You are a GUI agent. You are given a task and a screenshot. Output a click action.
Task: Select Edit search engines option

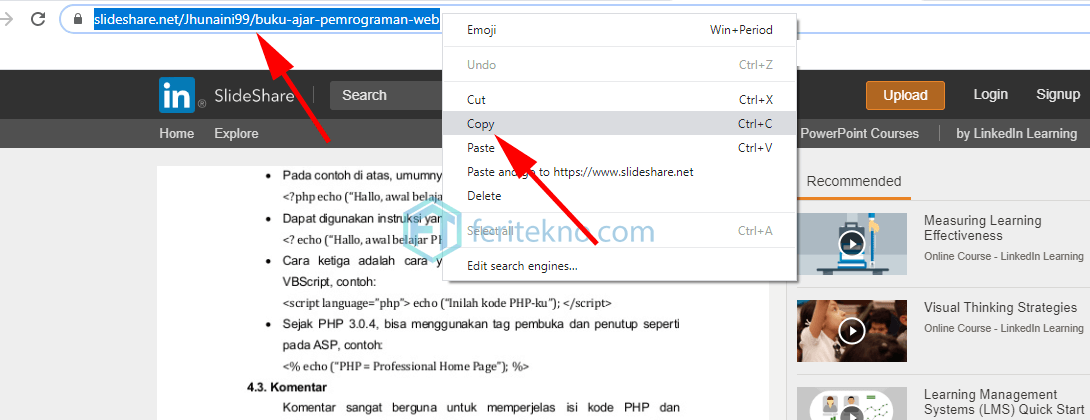pos(620,266)
